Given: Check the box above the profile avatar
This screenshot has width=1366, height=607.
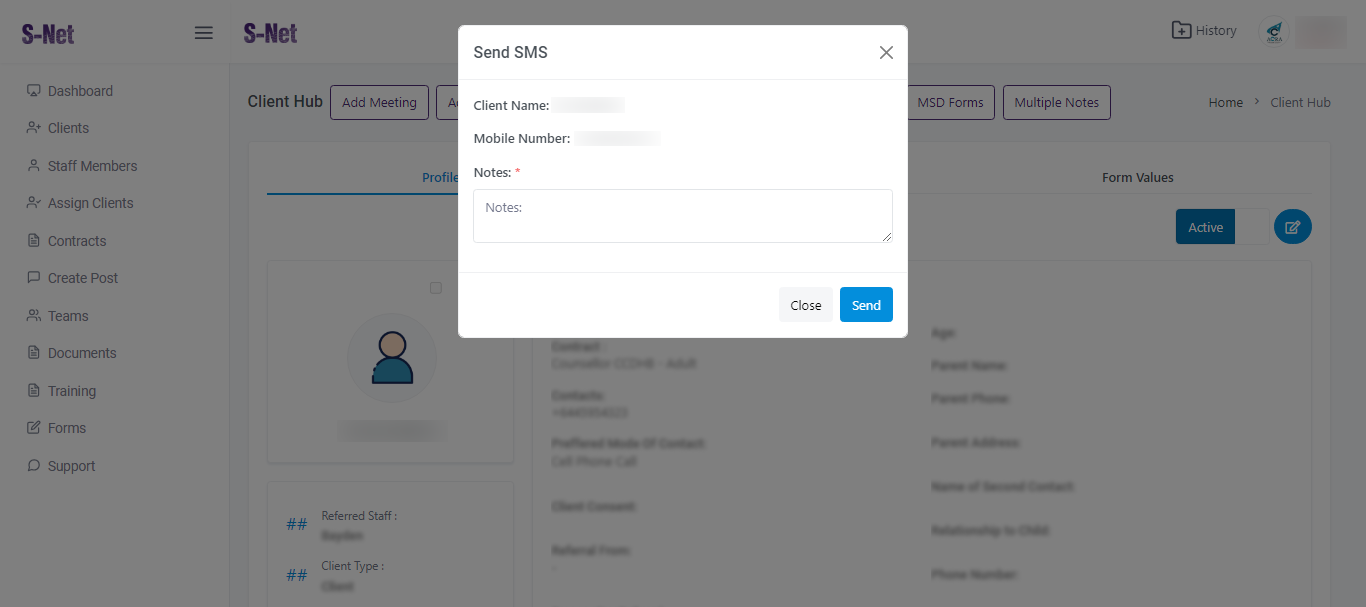Looking at the screenshot, I should pyautogui.click(x=435, y=288).
